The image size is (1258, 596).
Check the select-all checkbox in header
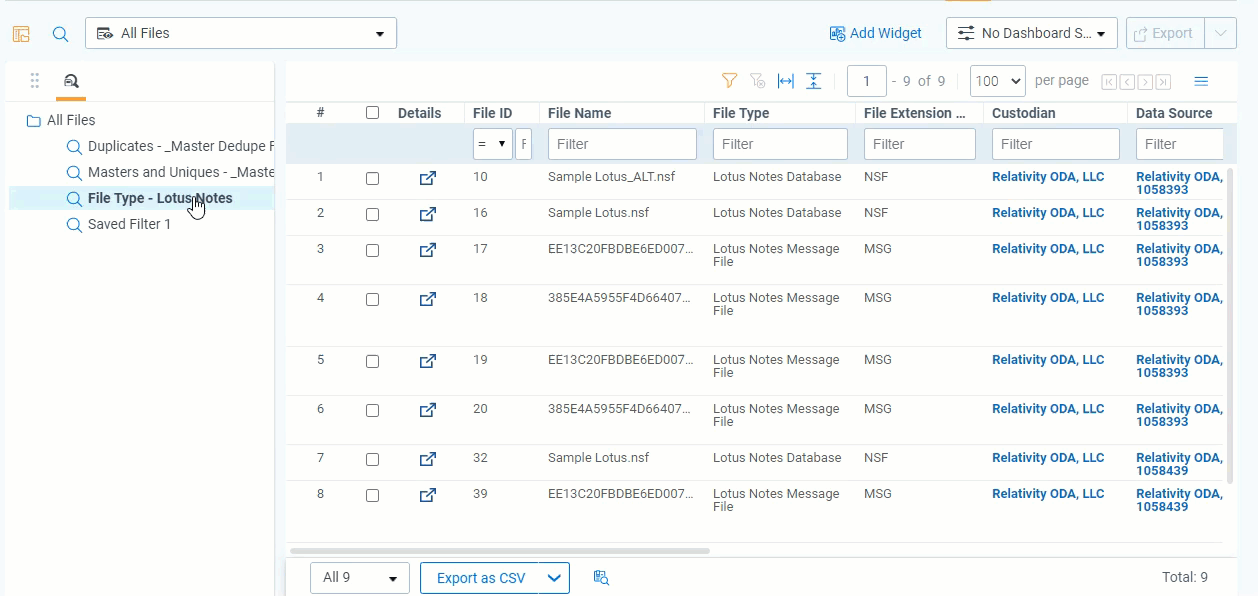tap(373, 113)
